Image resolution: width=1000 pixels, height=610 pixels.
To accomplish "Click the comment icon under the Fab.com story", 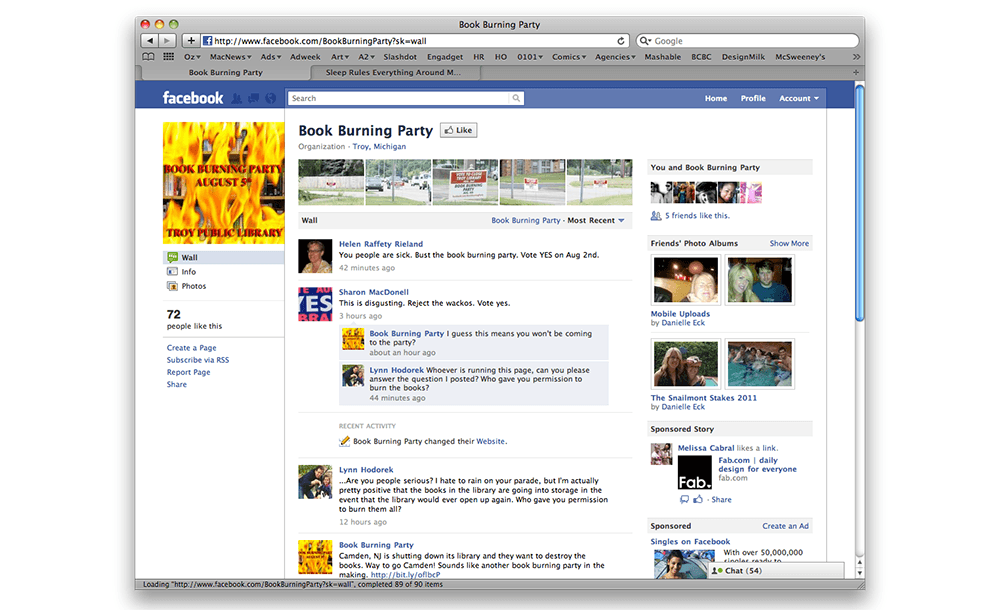I will click(684, 500).
